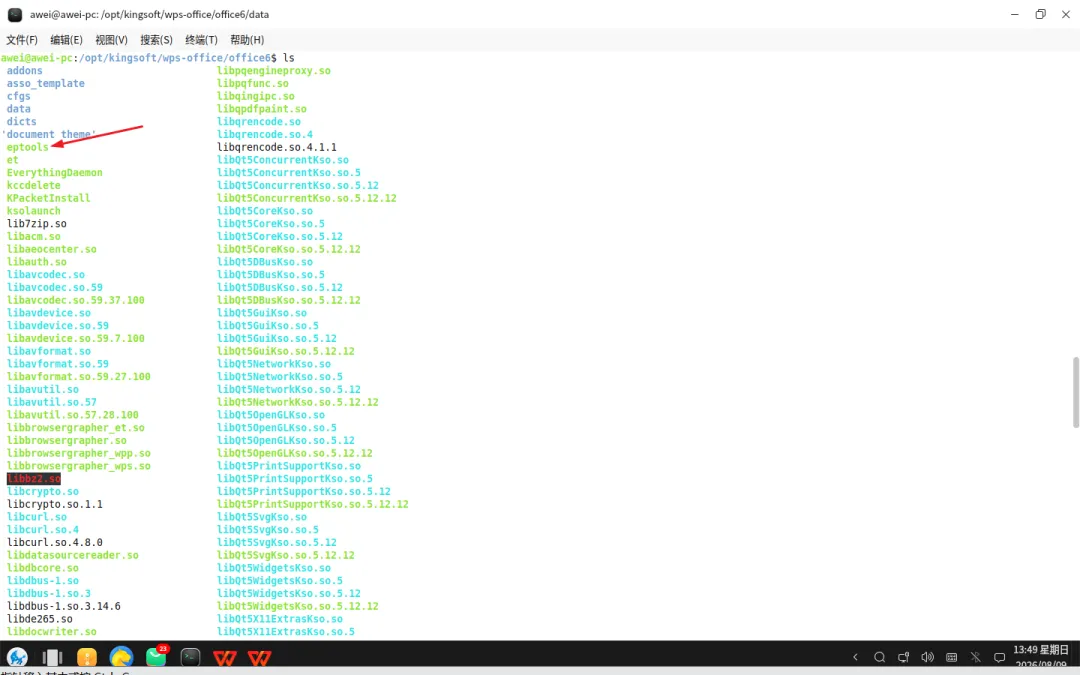Image resolution: width=1080 pixels, height=675 pixels.
Task: Click the libcurl.so.4.8.0 file name
Action: click(x=54, y=542)
